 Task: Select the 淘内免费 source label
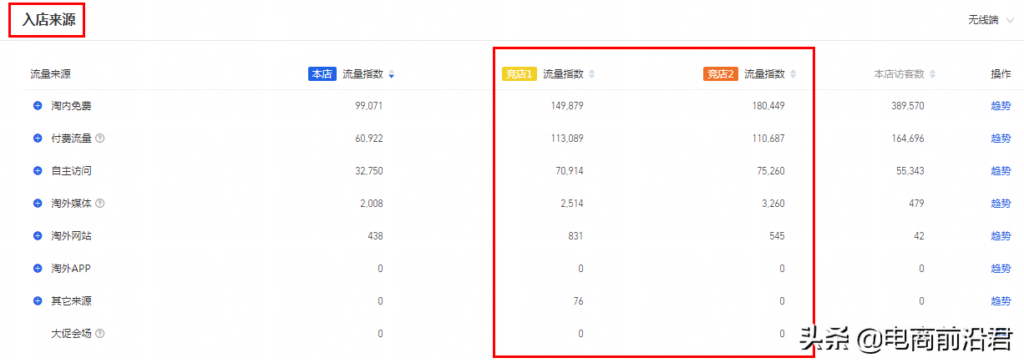coord(71,105)
